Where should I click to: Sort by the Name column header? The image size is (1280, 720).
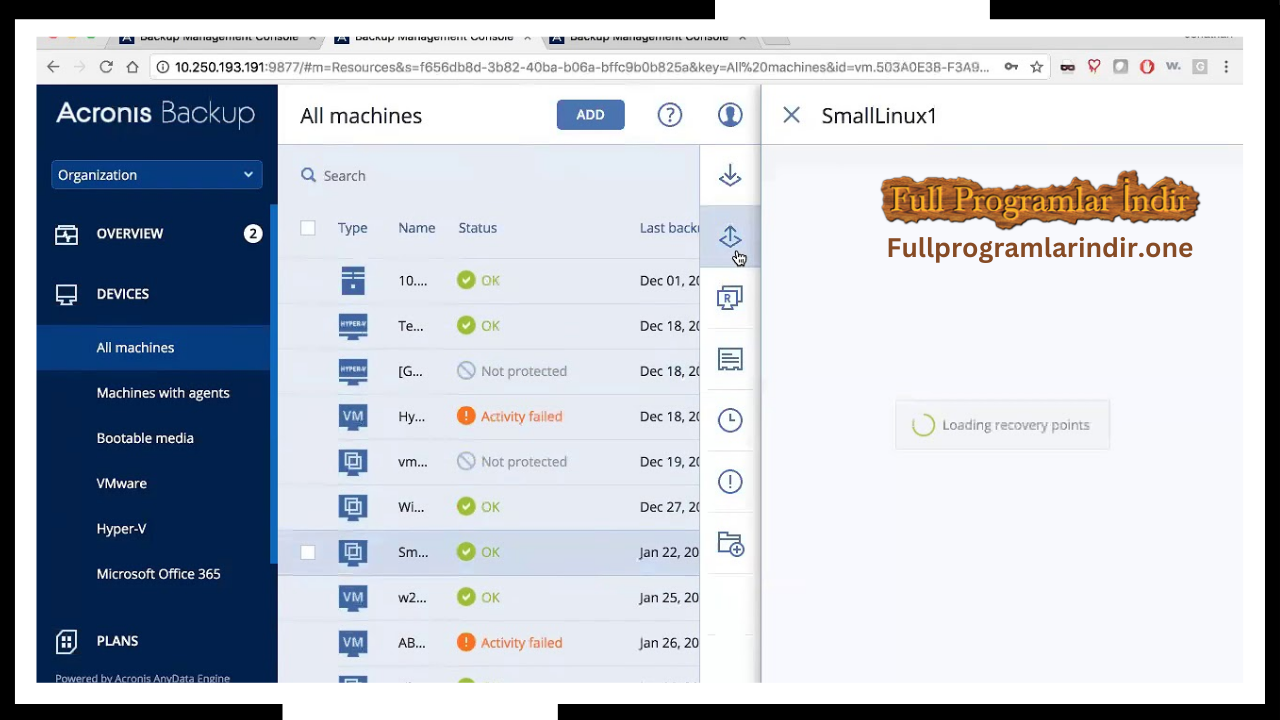[416, 228]
